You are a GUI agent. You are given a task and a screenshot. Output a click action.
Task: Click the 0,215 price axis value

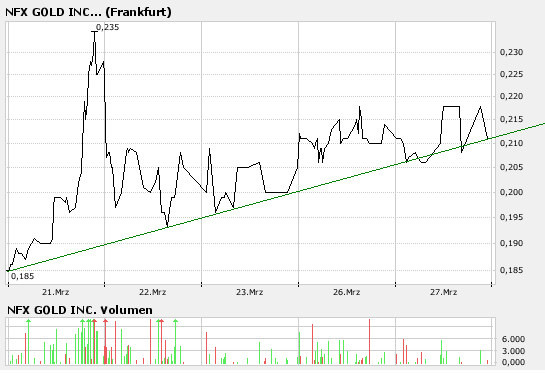click(511, 120)
